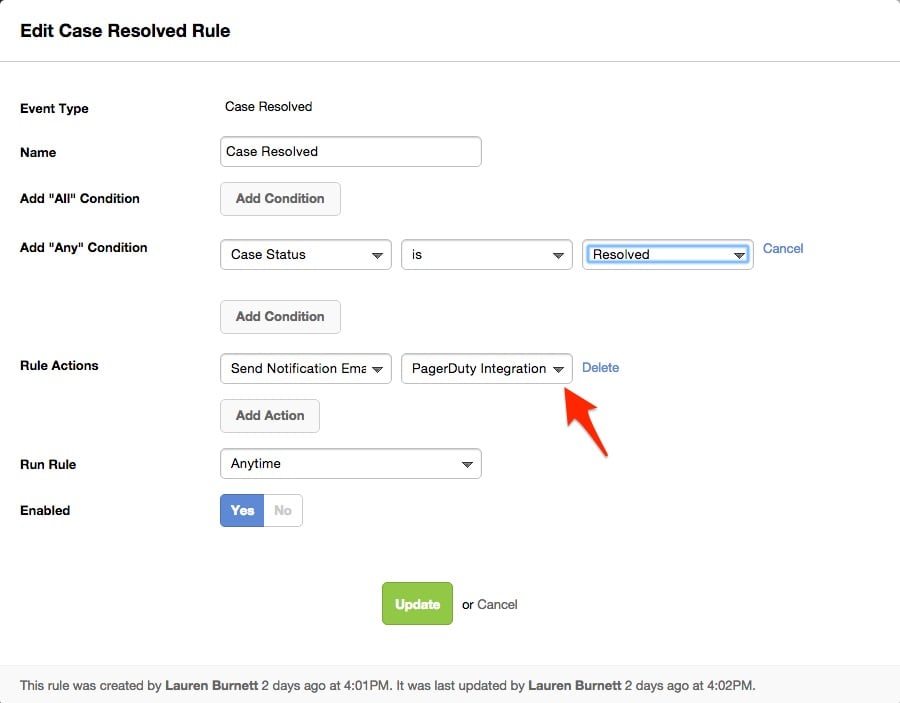Click the Add Action button
900x703 pixels.
click(x=270, y=416)
